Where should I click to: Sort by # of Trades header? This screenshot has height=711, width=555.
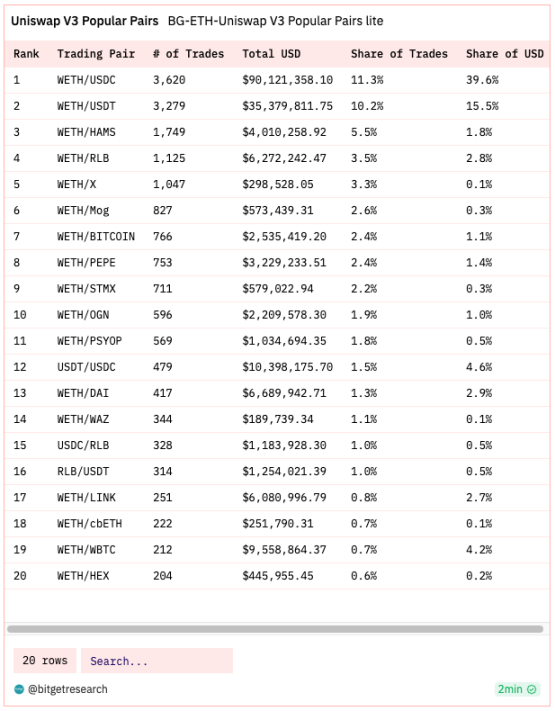click(x=189, y=54)
